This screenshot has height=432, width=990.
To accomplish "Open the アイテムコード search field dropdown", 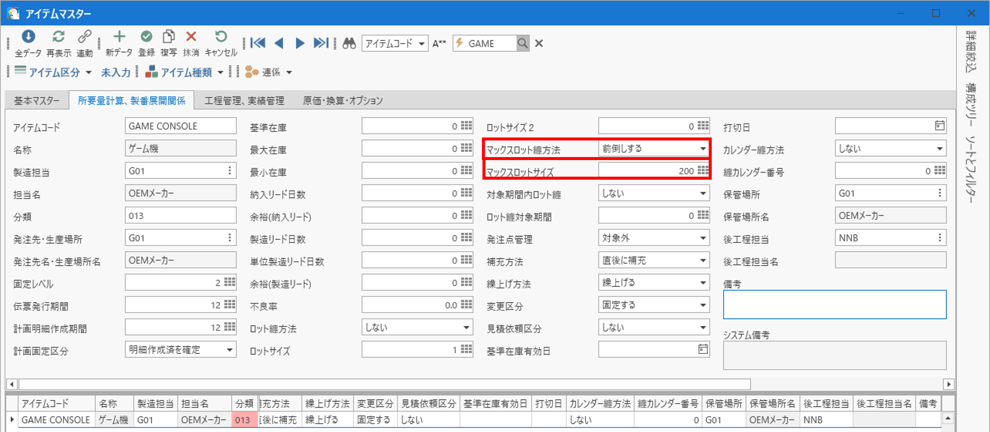I will [422, 43].
